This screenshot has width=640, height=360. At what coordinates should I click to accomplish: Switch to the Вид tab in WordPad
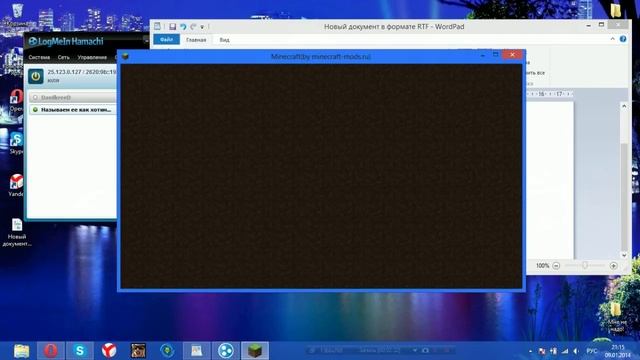pos(224,40)
